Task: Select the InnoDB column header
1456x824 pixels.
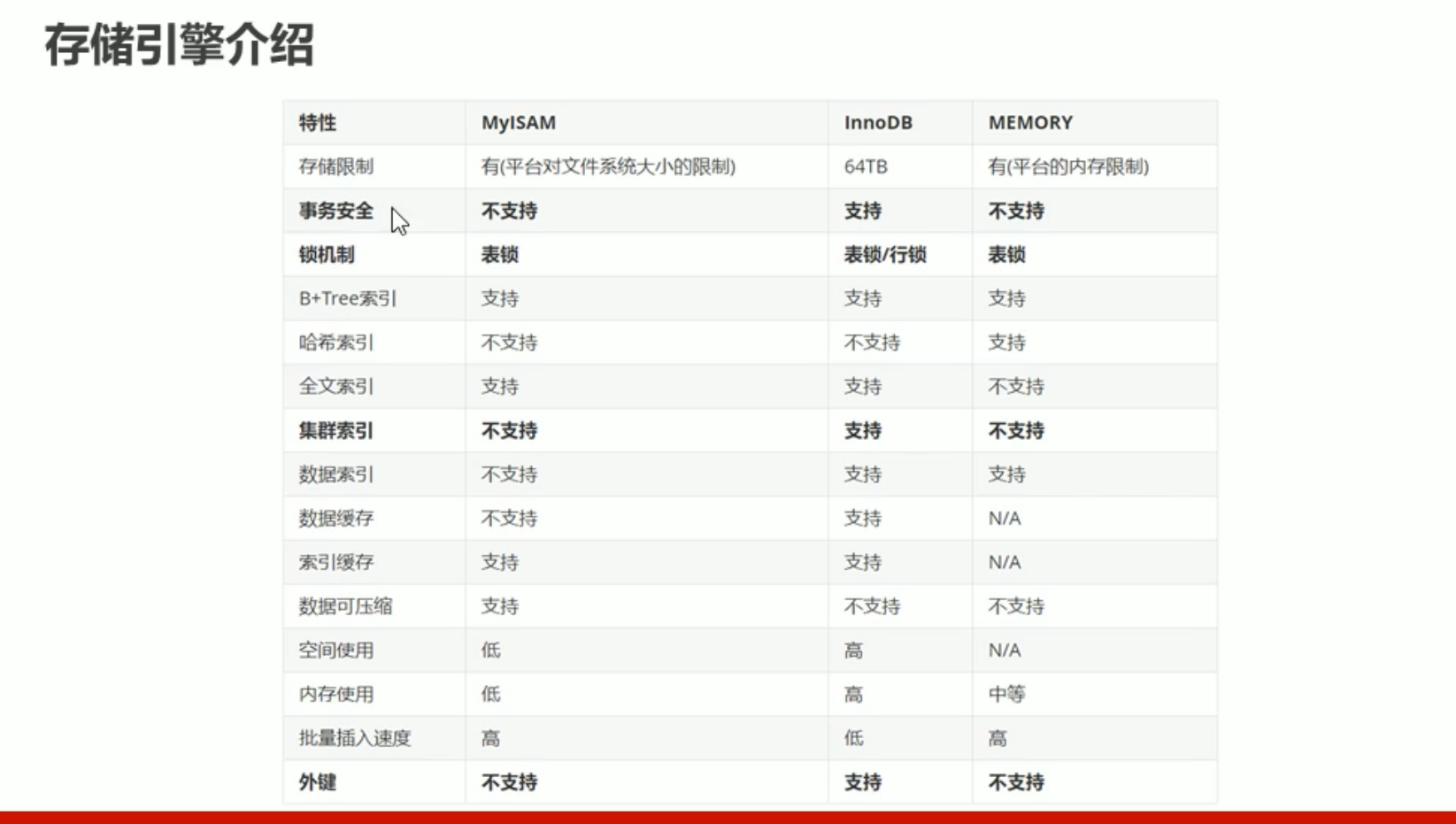Action: coord(878,122)
